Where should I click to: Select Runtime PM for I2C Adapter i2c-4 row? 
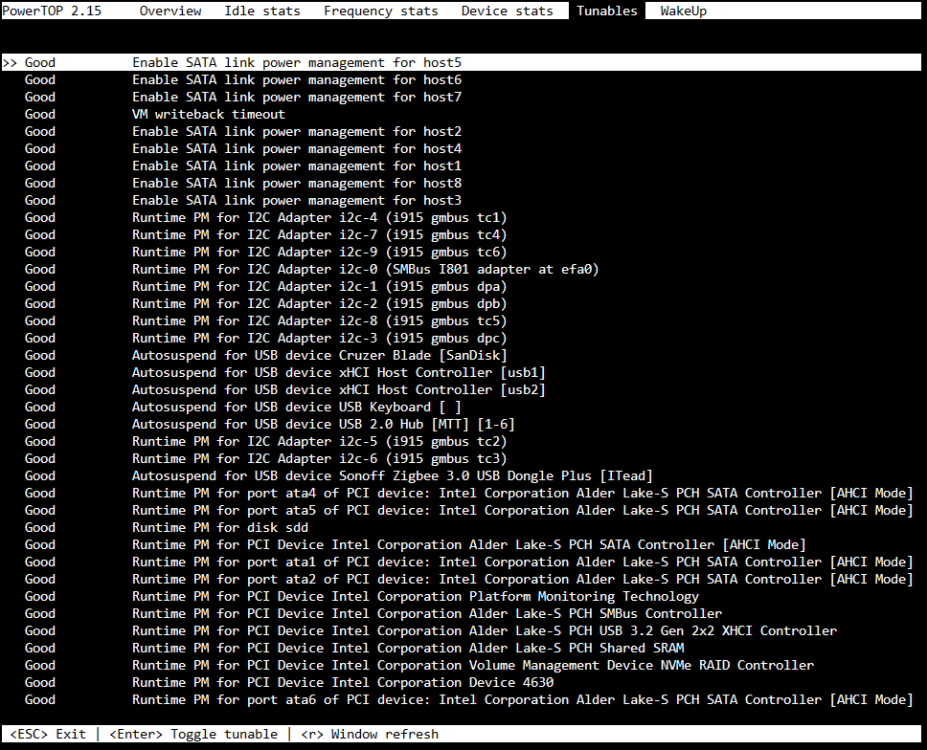(x=461, y=217)
